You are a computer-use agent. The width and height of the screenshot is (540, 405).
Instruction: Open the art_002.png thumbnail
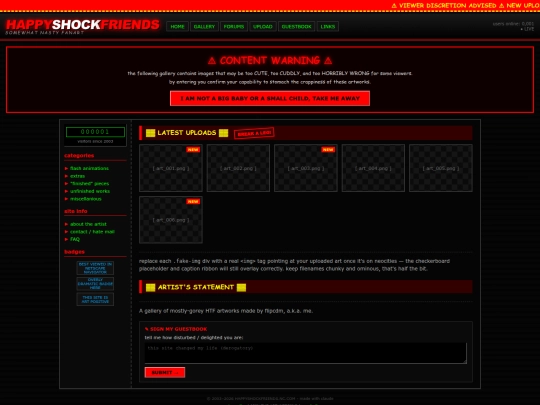coord(238,168)
